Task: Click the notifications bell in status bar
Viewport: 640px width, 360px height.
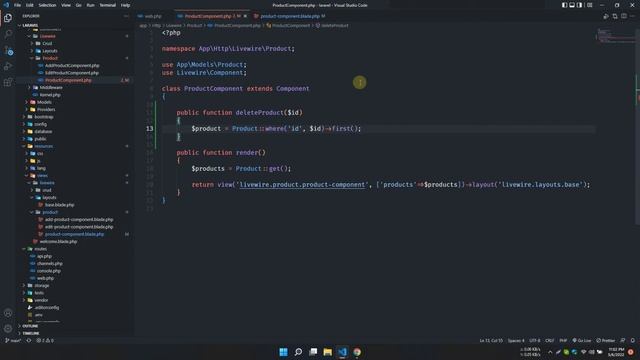Action: [x=633, y=340]
